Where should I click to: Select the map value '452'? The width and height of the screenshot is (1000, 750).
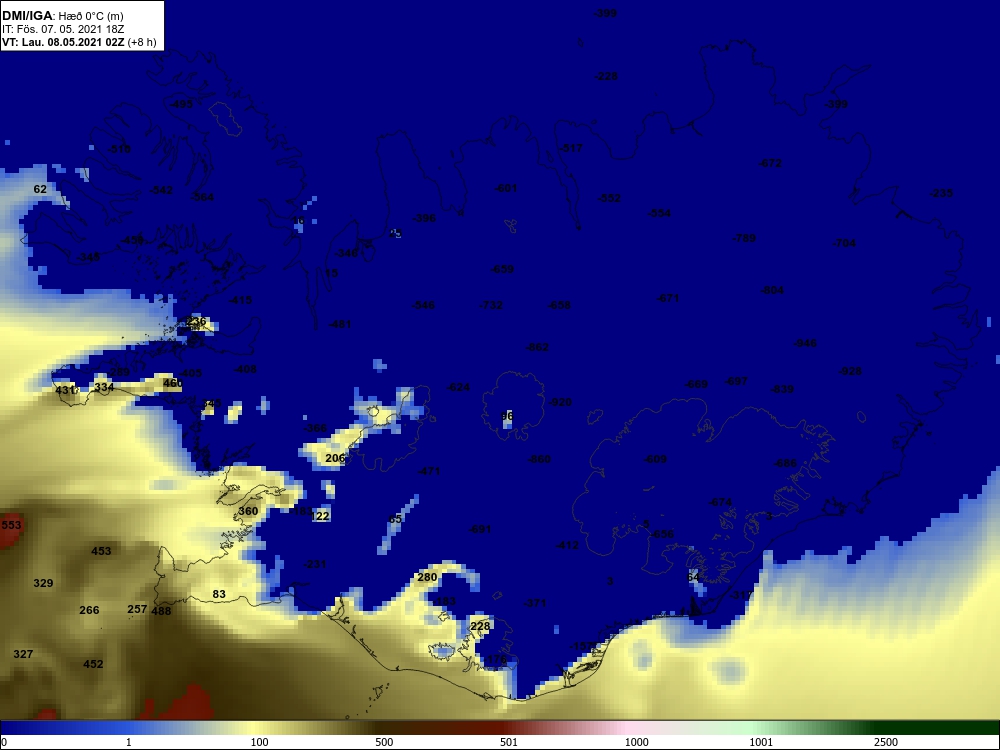[x=93, y=664]
